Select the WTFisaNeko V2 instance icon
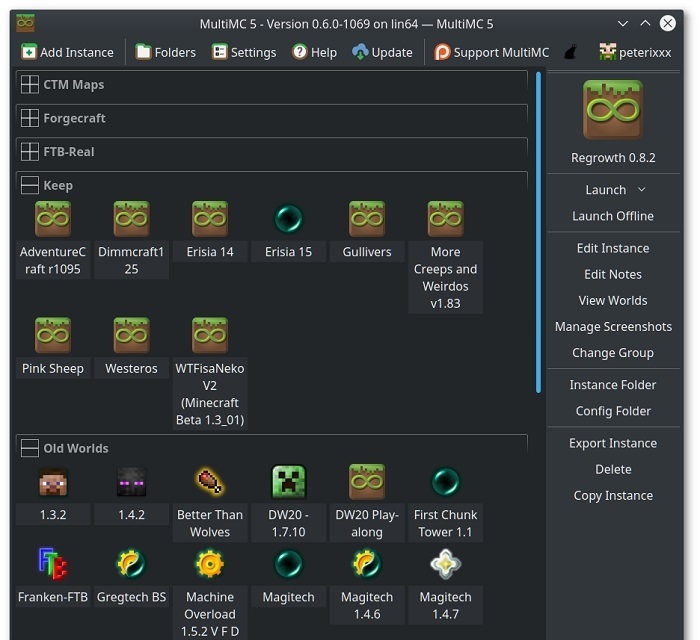This screenshot has height=640, width=700. point(210,335)
